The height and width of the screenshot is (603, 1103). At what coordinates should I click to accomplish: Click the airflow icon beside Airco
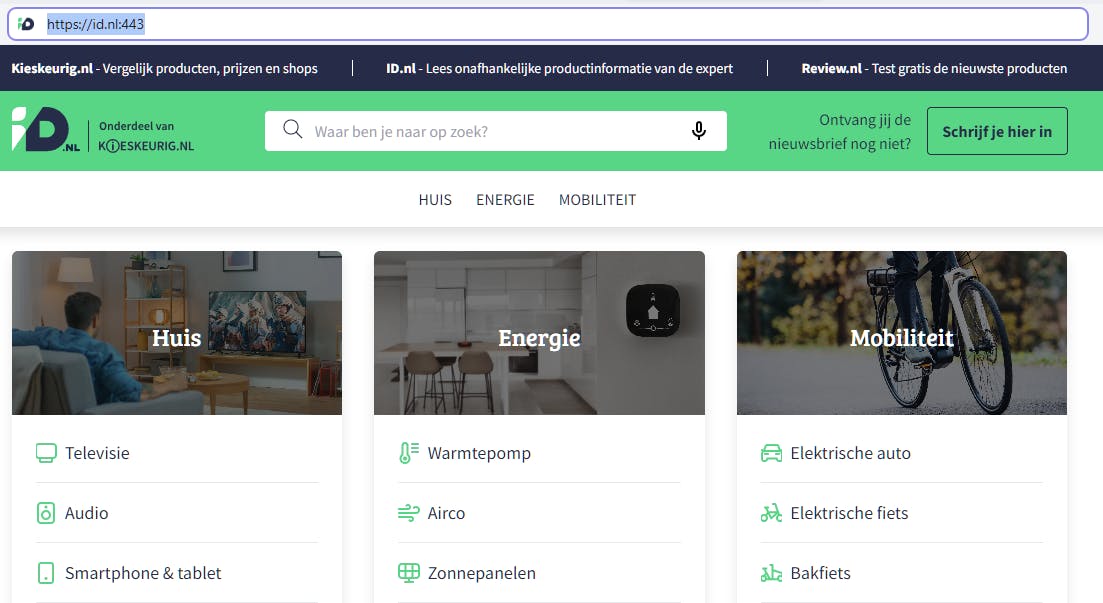406,512
